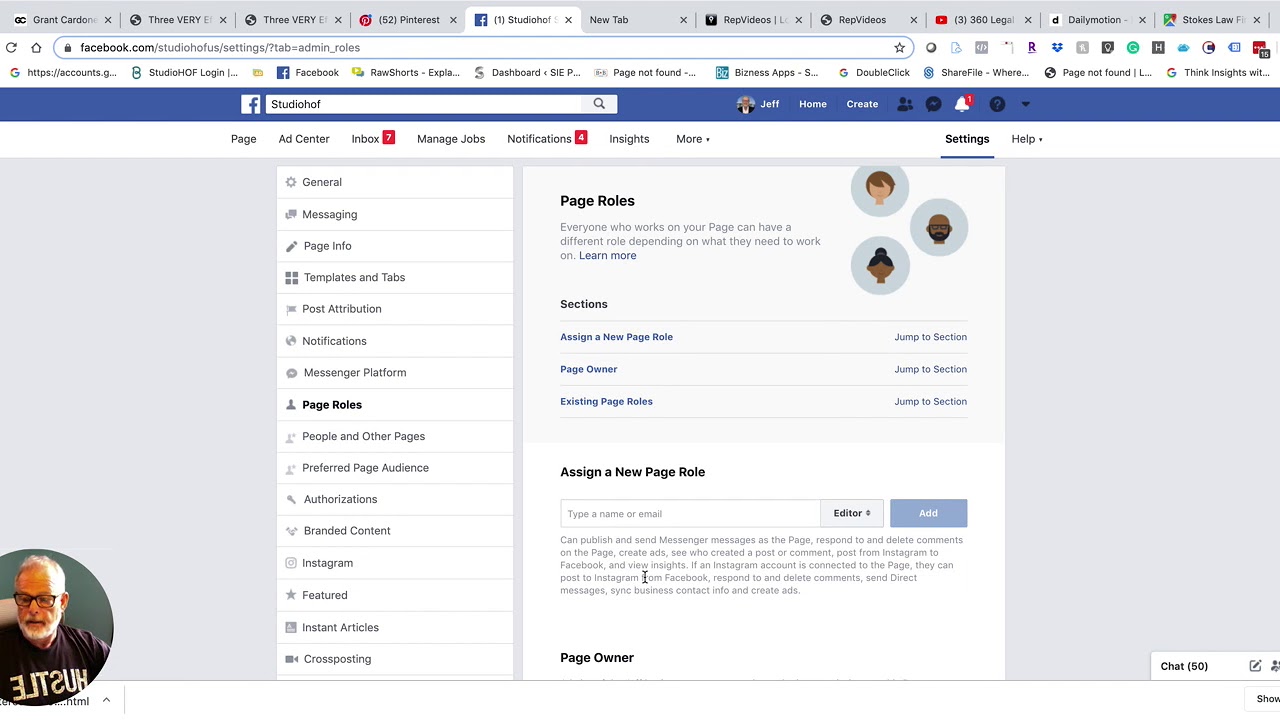Jump to Section for Existing Page Roles
1280x720 pixels.
930,401
